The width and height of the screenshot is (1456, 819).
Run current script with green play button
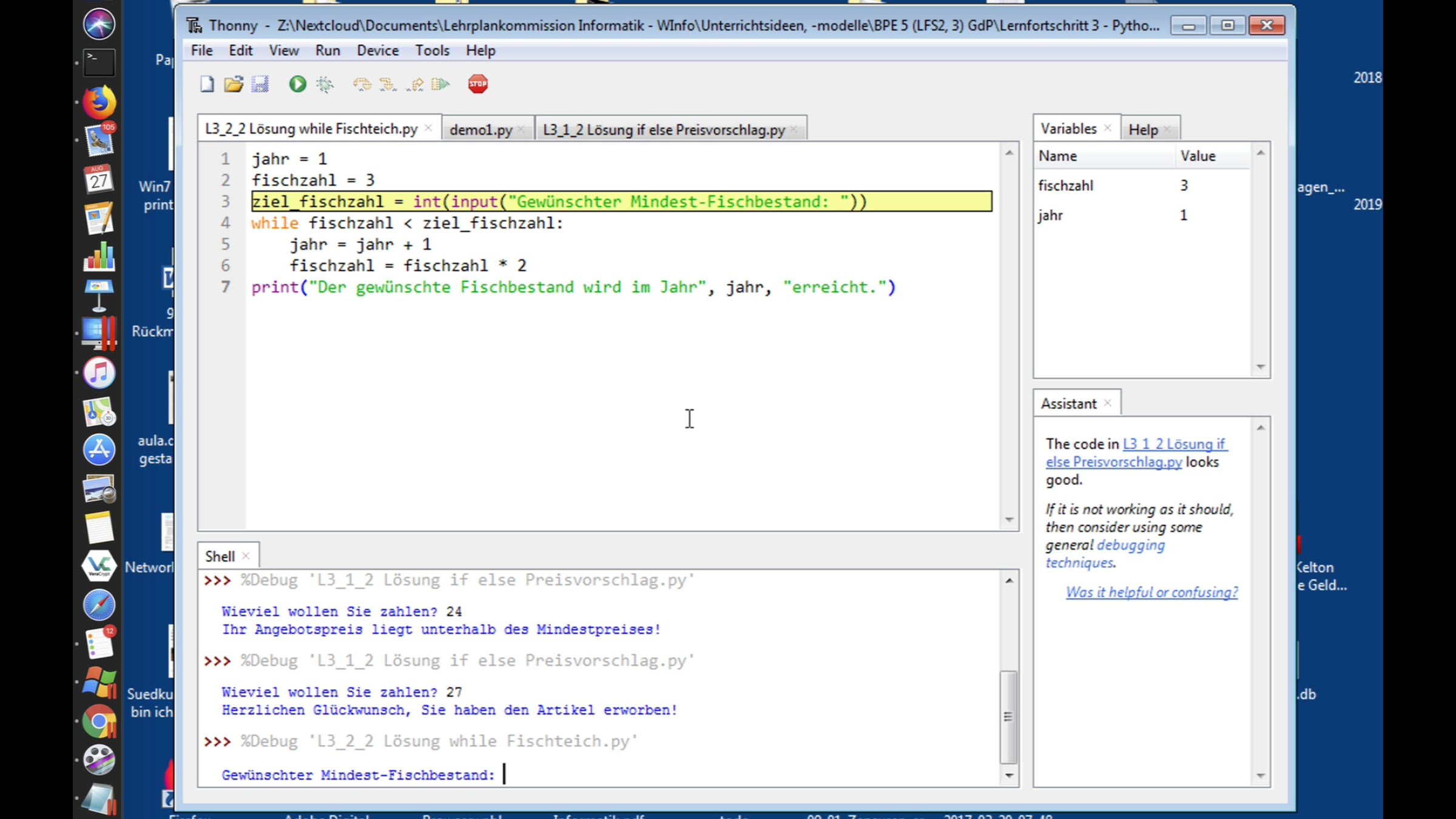tap(297, 84)
